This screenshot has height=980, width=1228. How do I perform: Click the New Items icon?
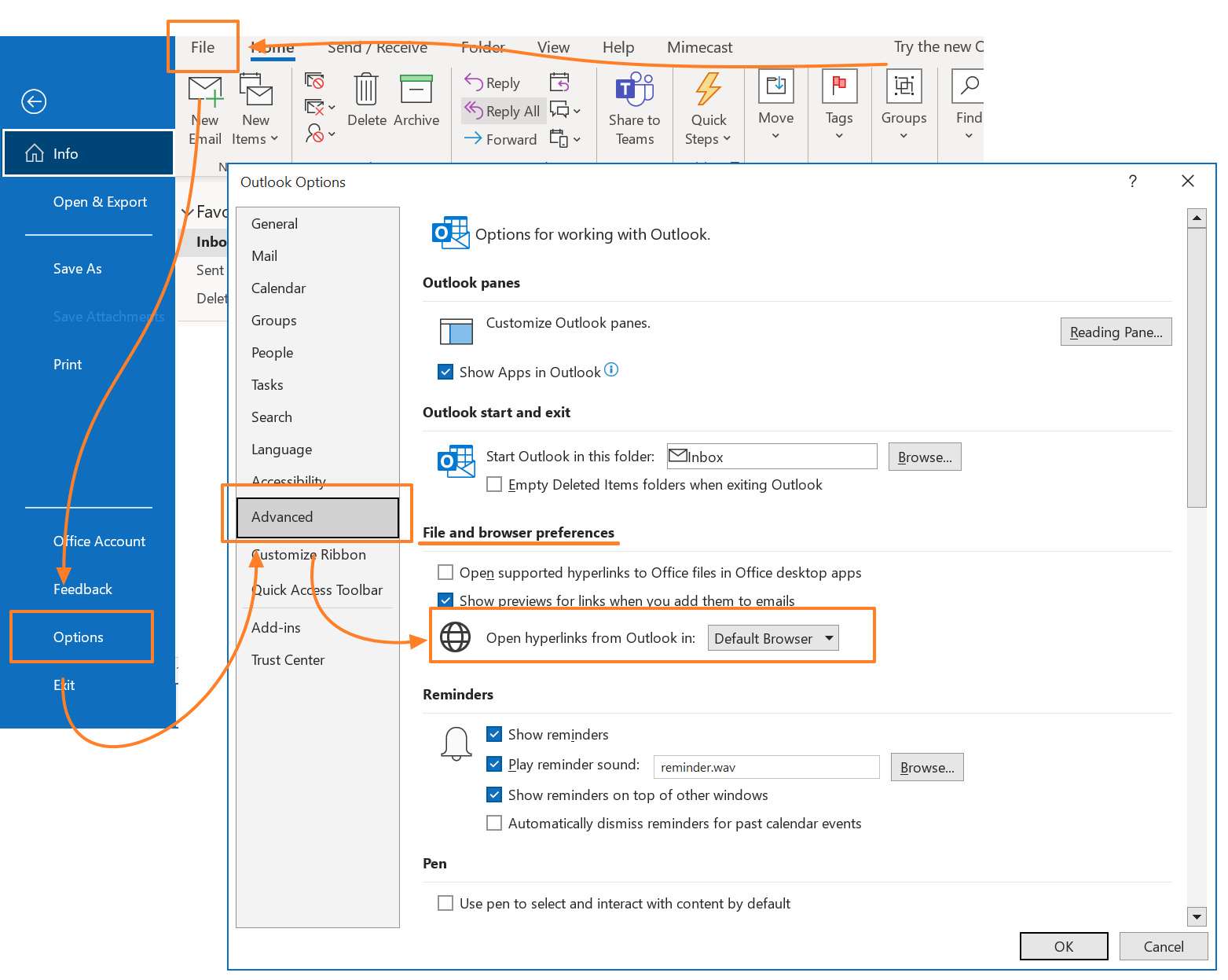[x=255, y=90]
